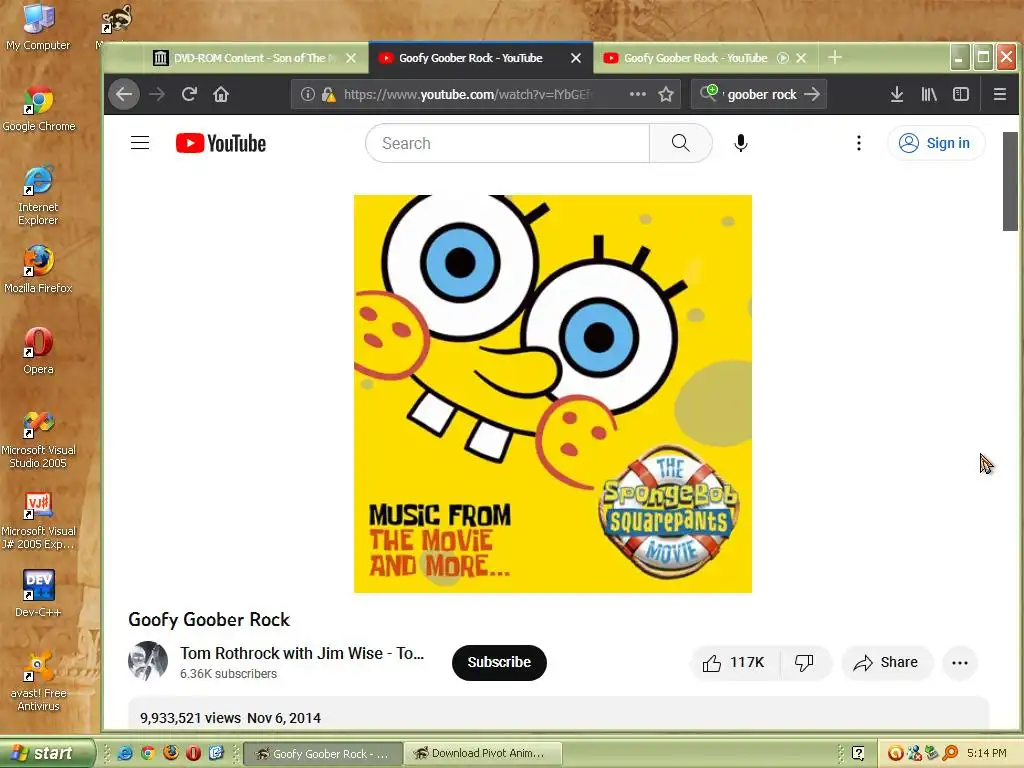Image resolution: width=1024 pixels, height=768 pixels.
Task: Open Firefox home page via house icon
Action: [221, 95]
